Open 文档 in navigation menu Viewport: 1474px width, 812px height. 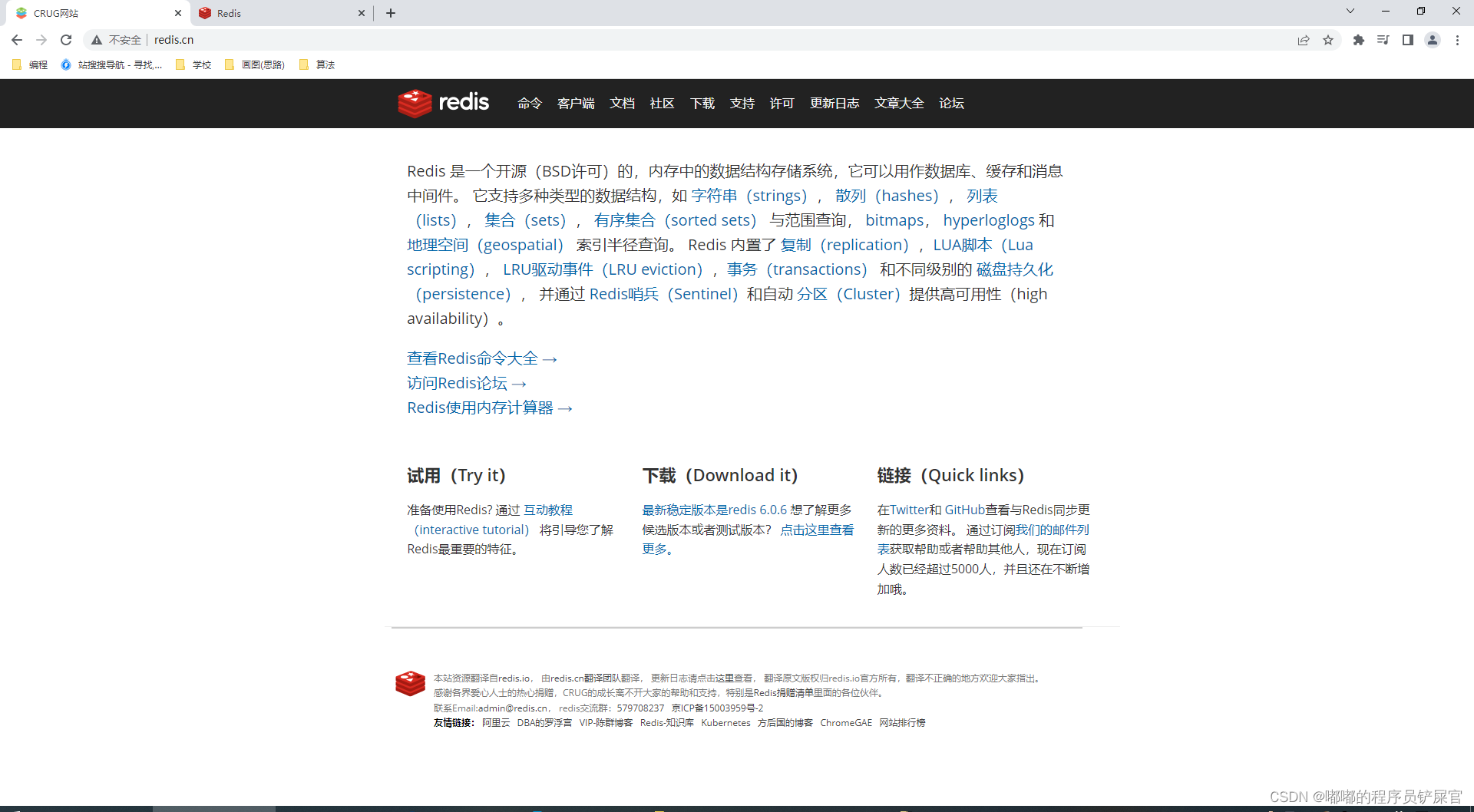622,104
